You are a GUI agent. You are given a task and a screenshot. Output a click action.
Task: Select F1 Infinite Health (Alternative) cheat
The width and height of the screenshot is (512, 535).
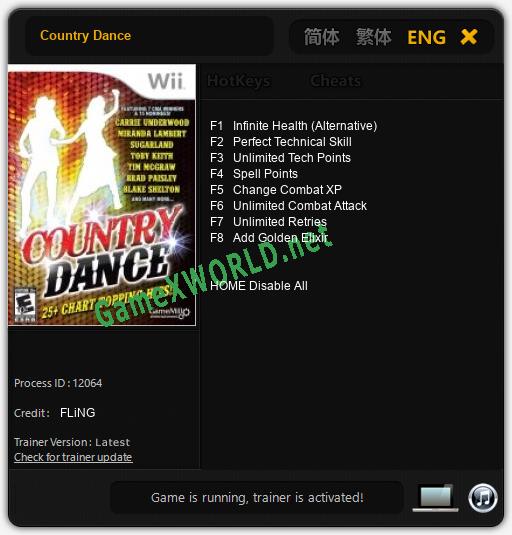[293, 126]
